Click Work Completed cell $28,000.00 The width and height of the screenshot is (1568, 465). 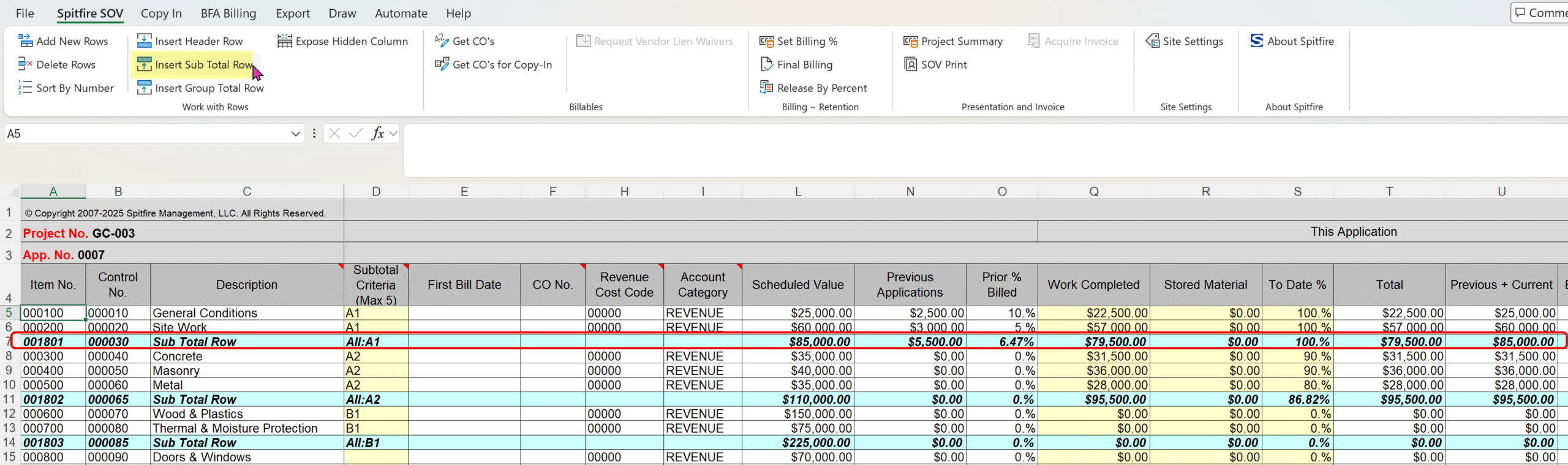pyautogui.click(x=1094, y=385)
